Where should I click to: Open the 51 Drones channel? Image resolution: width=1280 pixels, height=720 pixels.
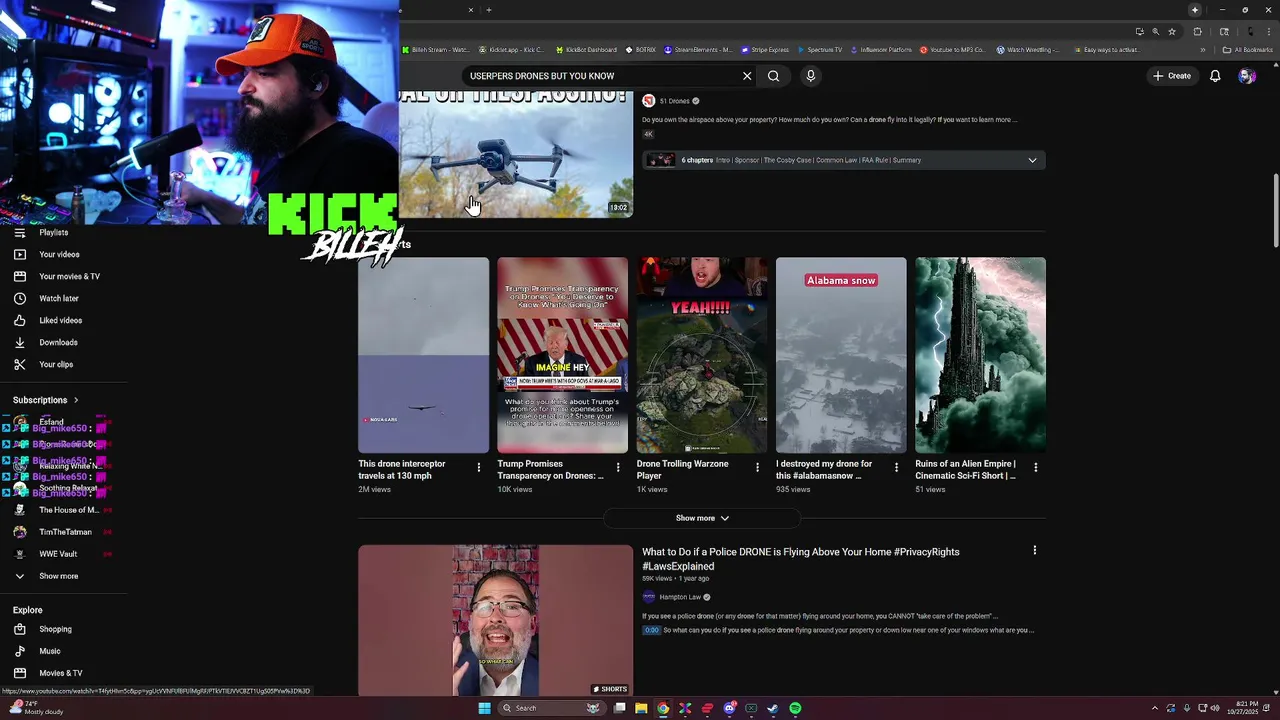click(x=675, y=101)
